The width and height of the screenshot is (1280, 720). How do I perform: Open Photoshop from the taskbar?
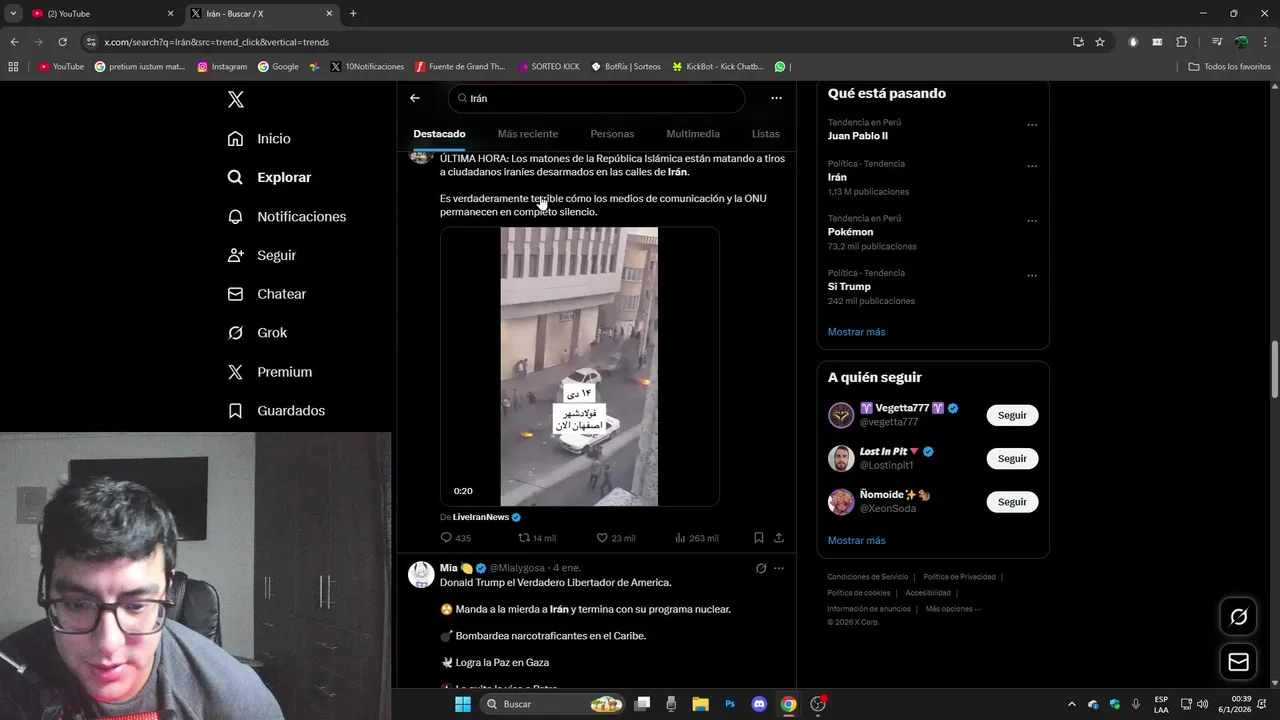[x=730, y=704]
